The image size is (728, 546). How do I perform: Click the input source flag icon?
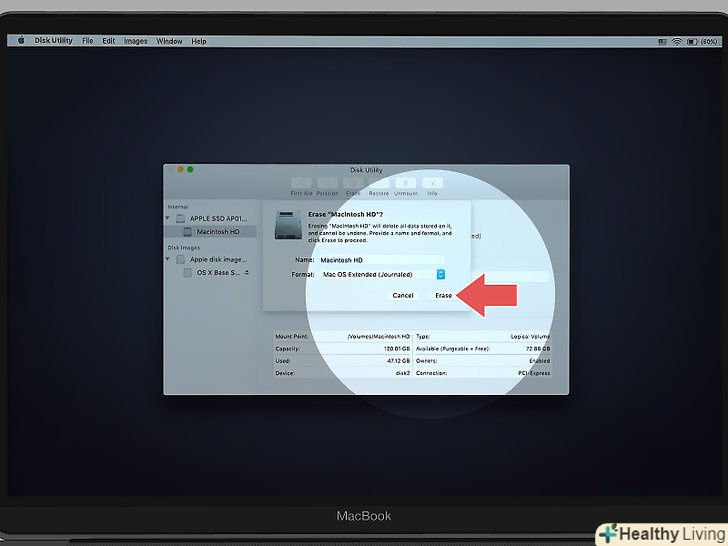point(663,41)
